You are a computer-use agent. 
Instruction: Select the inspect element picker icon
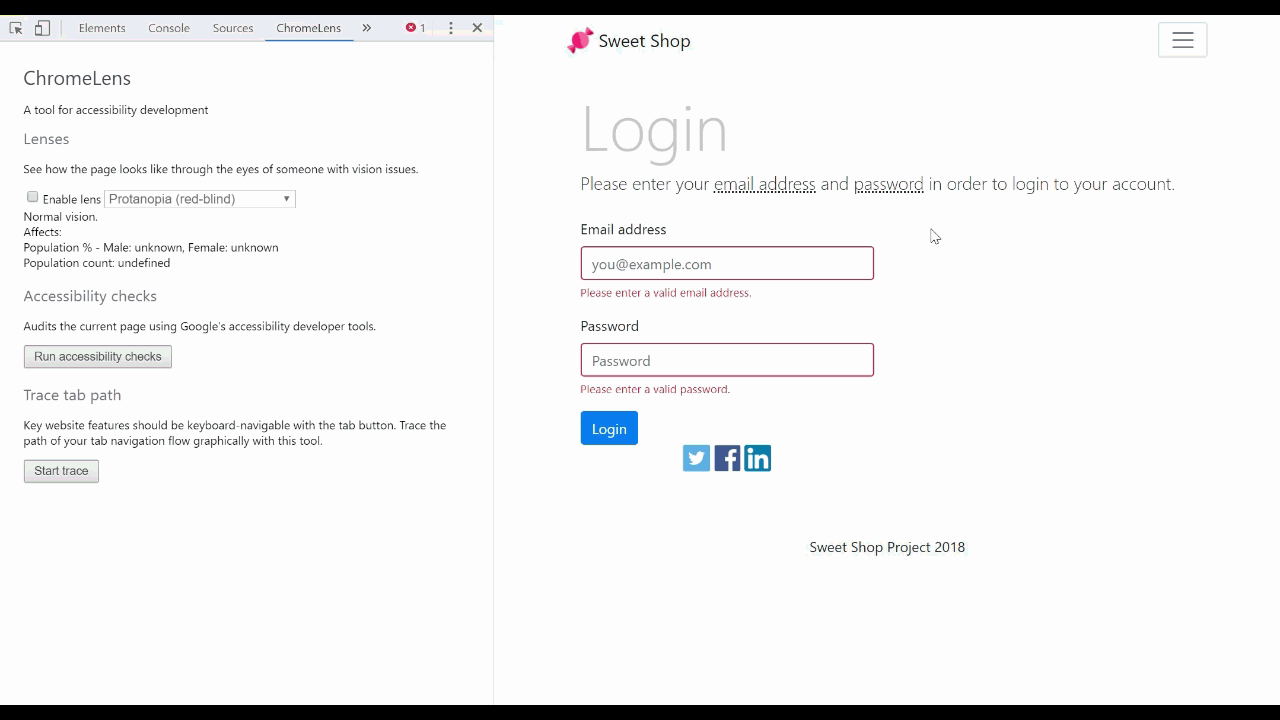click(16, 28)
